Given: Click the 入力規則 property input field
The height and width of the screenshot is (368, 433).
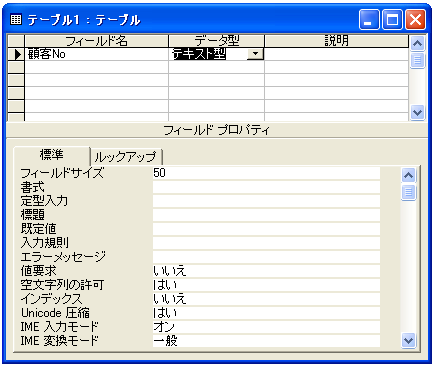Looking at the screenshot, I should (266, 243).
